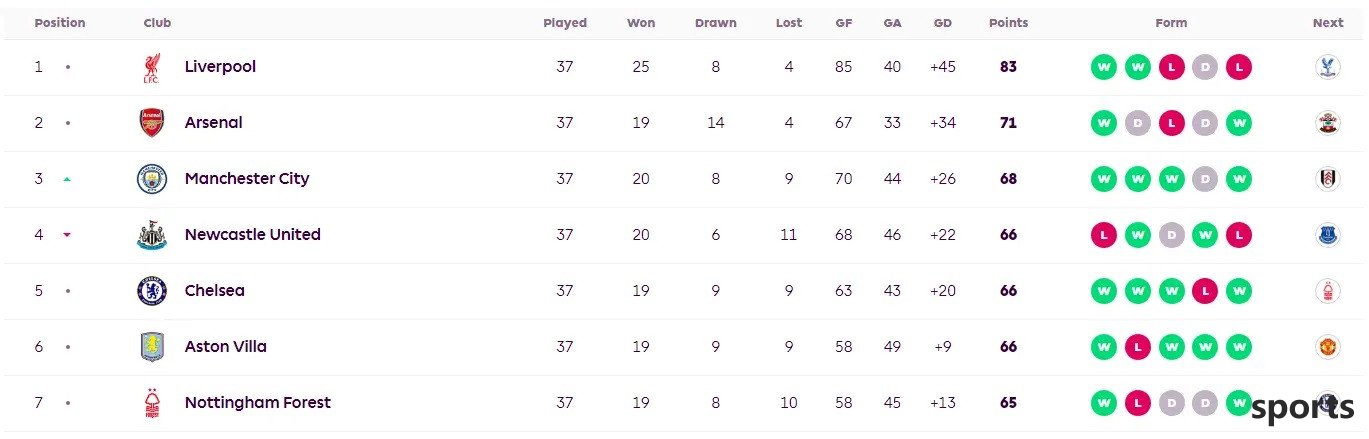Click the Arsenal club crest

click(x=152, y=123)
